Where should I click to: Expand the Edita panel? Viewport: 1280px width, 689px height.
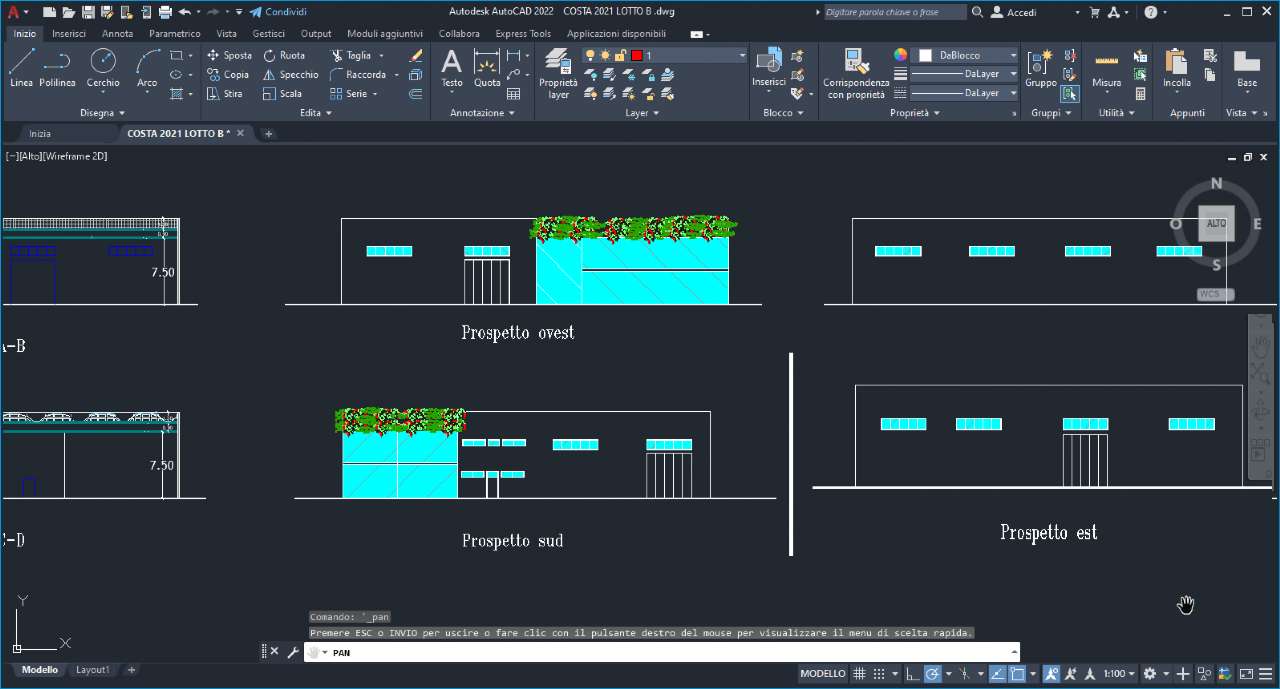tap(316, 113)
